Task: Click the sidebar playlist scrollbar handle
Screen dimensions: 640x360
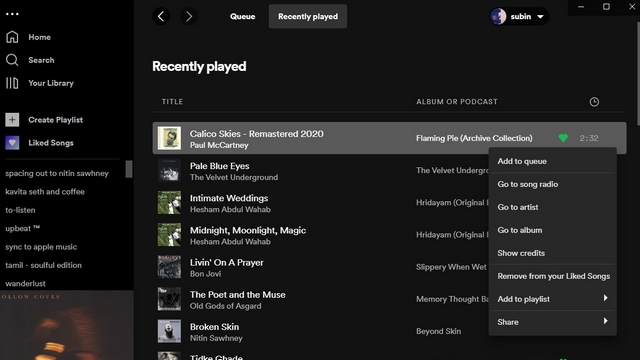Action: point(129,169)
